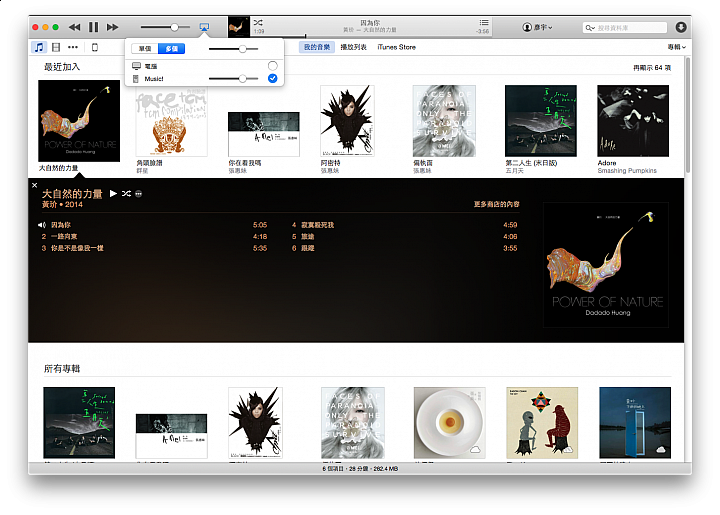Image resolution: width=720 pixels, height=515 pixels.
Task: Select track 5 旅途
Action: click(404, 236)
